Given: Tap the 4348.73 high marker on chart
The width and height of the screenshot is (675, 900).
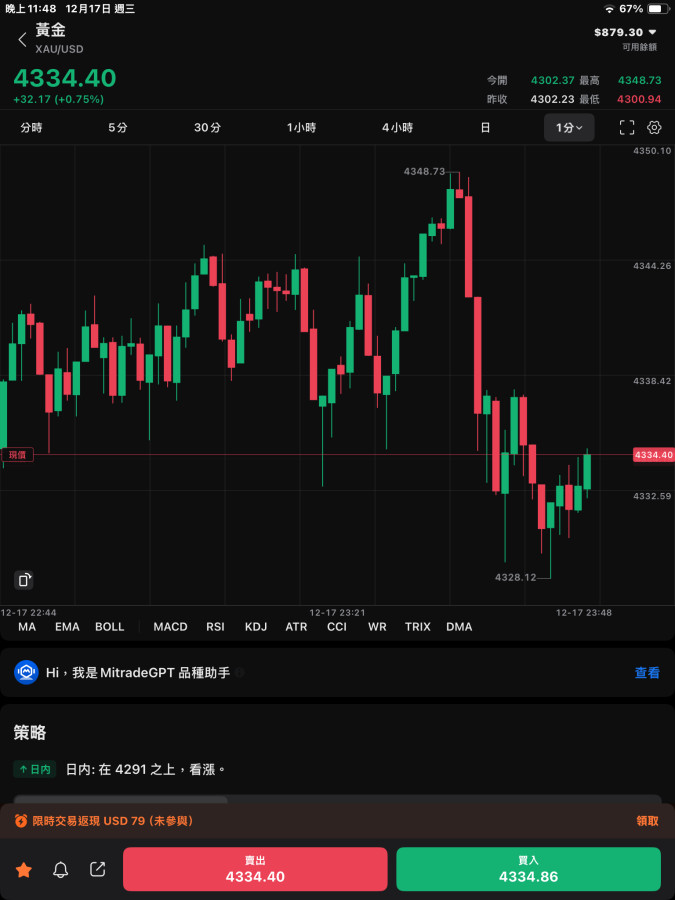Looking at the screenshot, I should pos(424,171).
